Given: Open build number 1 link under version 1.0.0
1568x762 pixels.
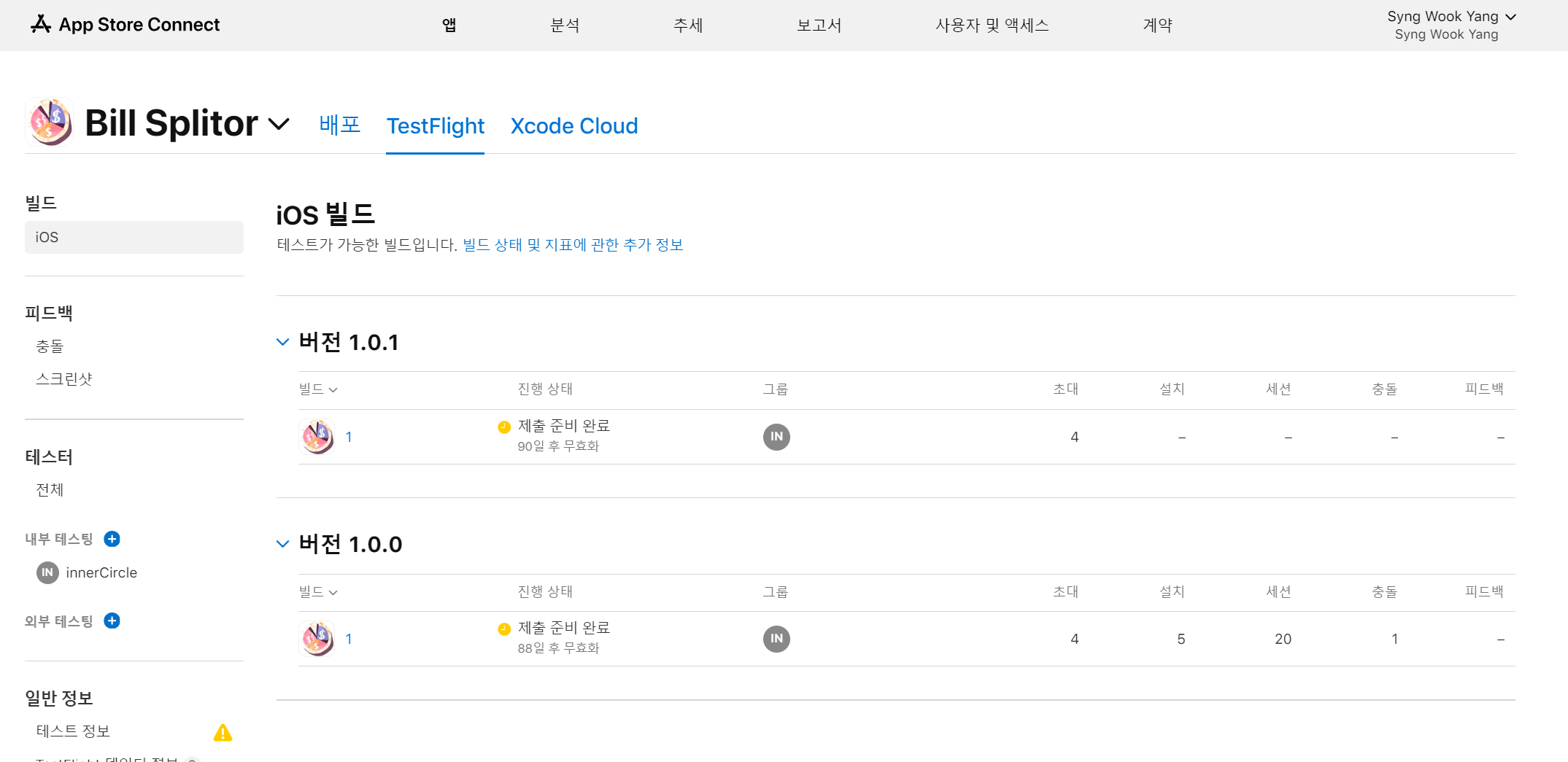Looking at the screenshot, I should coord(349,639).
